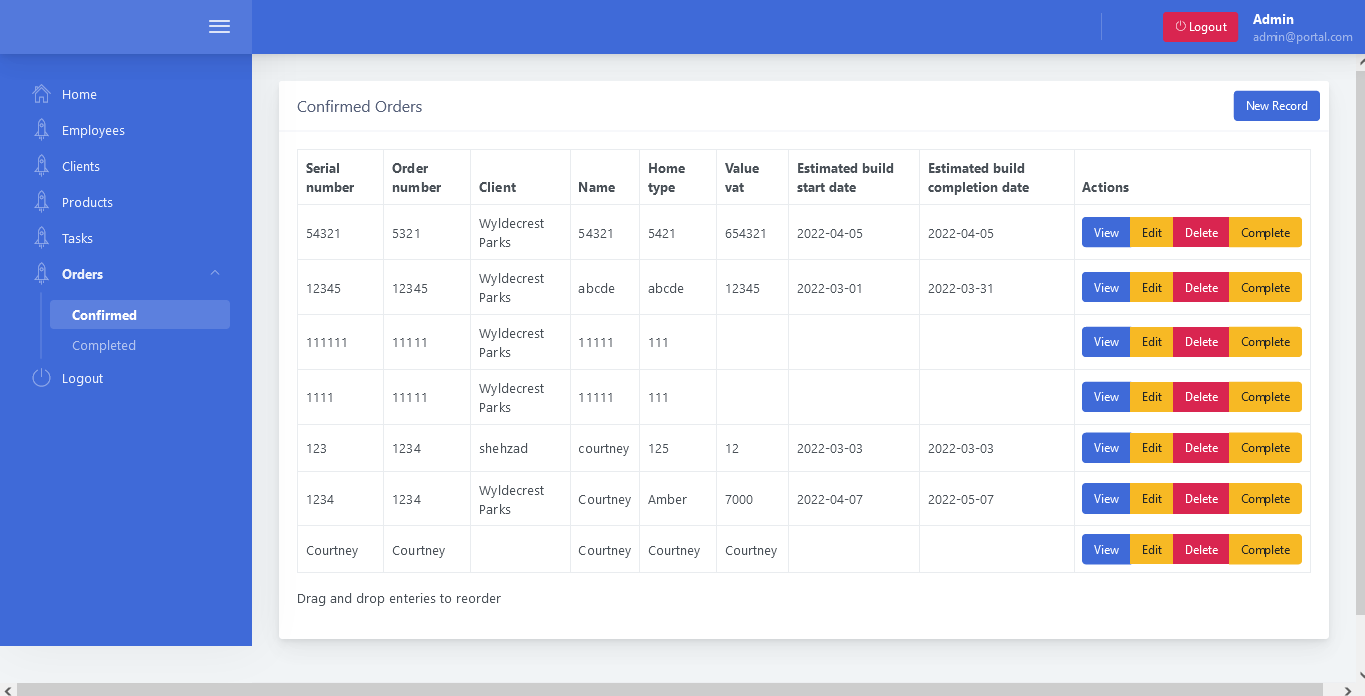Open the Employees menu item
The height and width of the screenshot is (696, 1365).
click(x=93, y=130)
